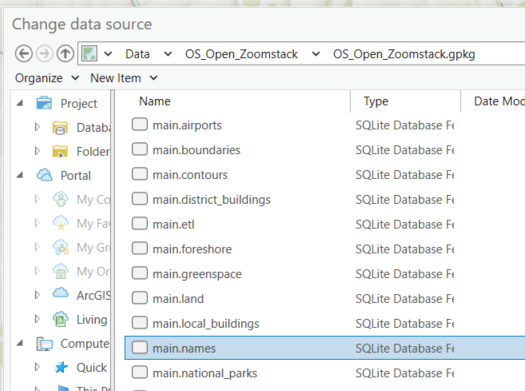This screenshot has height=391, width=525.
Task: Select the main.names checkbox
Action: pyautogui.click(x=140, y=347)
